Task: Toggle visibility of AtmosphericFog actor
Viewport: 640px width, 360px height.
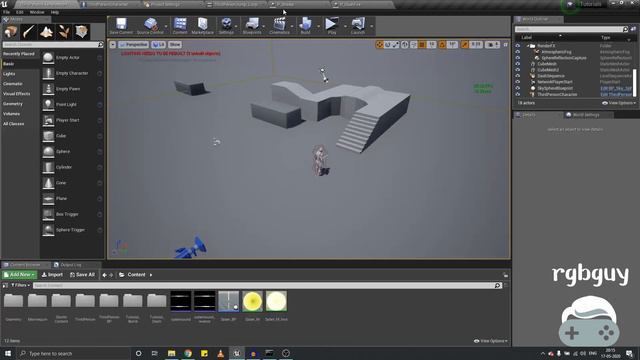Action: pos(518,52)
